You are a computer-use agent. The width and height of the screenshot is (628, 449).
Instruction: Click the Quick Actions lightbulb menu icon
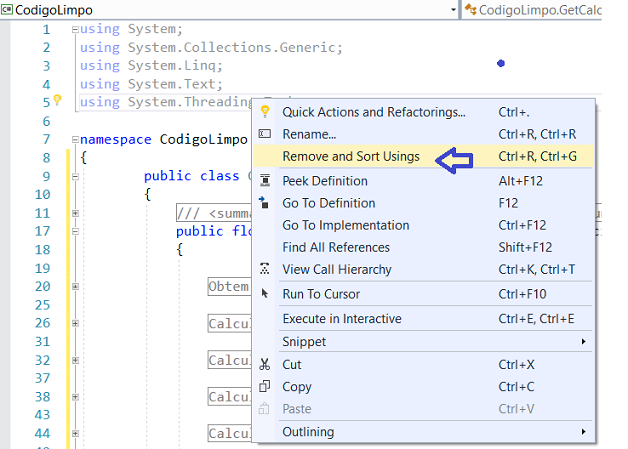point(265,112)
